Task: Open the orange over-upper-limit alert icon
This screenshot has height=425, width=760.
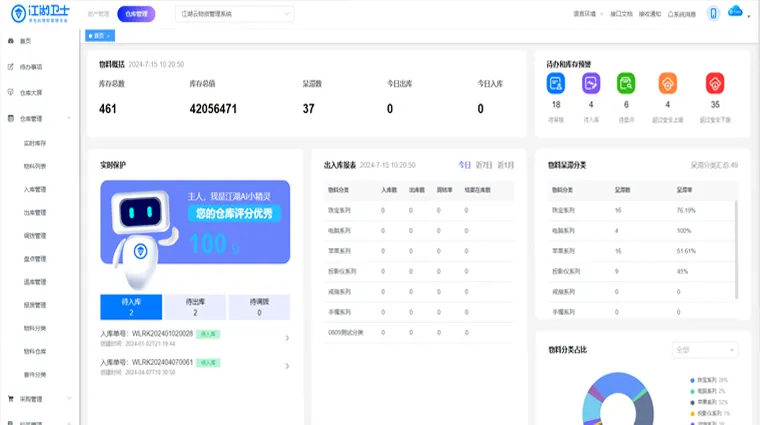Action: [x=667, y=83]
